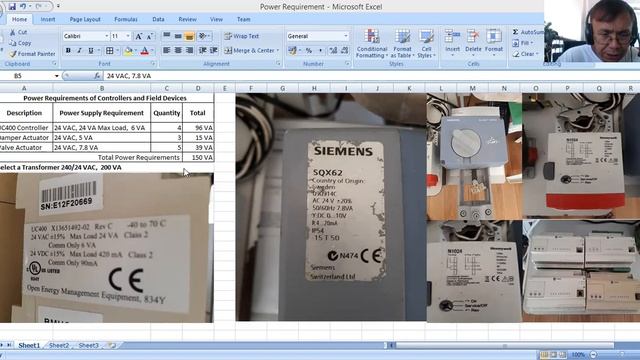The height and width of the screenshot is (360, 640).
Task: Apply Accounting number format
Action: [292, 51]
